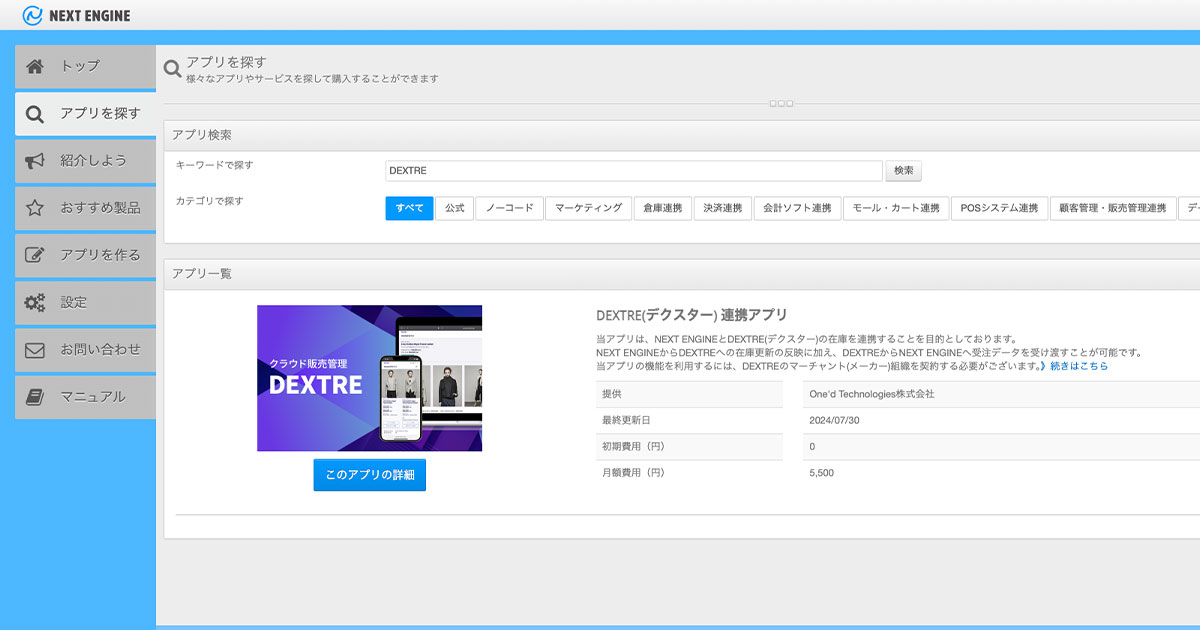The image size is (1200, 630).
Task: Click the keyword search field containing DEXTRE
Action: coord(634,171)
